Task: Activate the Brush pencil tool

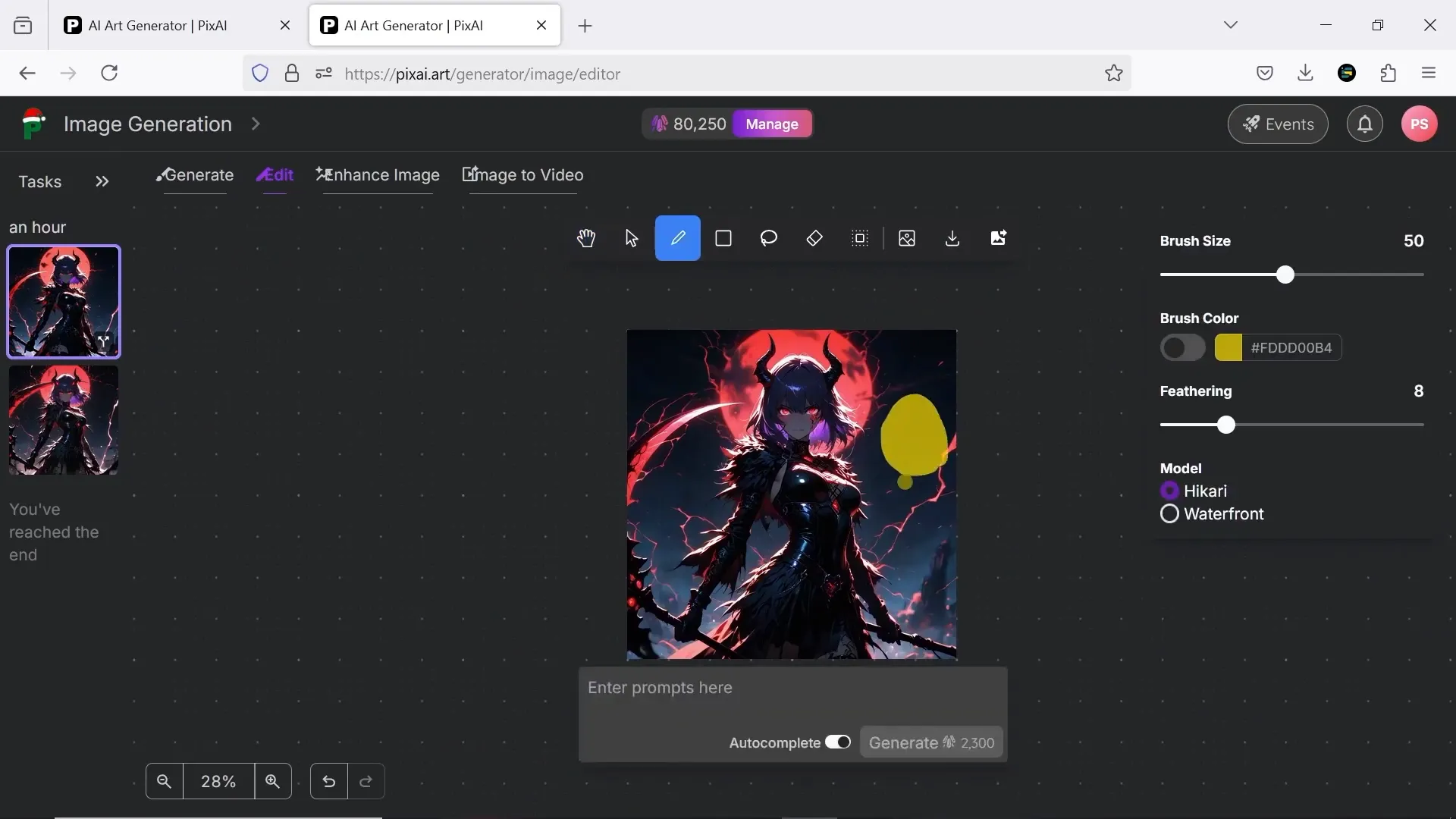Action: pos(677,238)
